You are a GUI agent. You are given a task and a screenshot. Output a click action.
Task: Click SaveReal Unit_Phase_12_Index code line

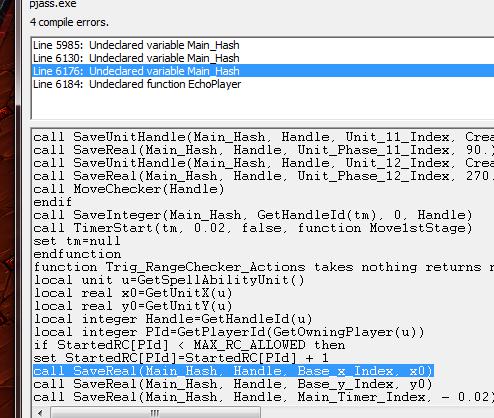(263, 176)
